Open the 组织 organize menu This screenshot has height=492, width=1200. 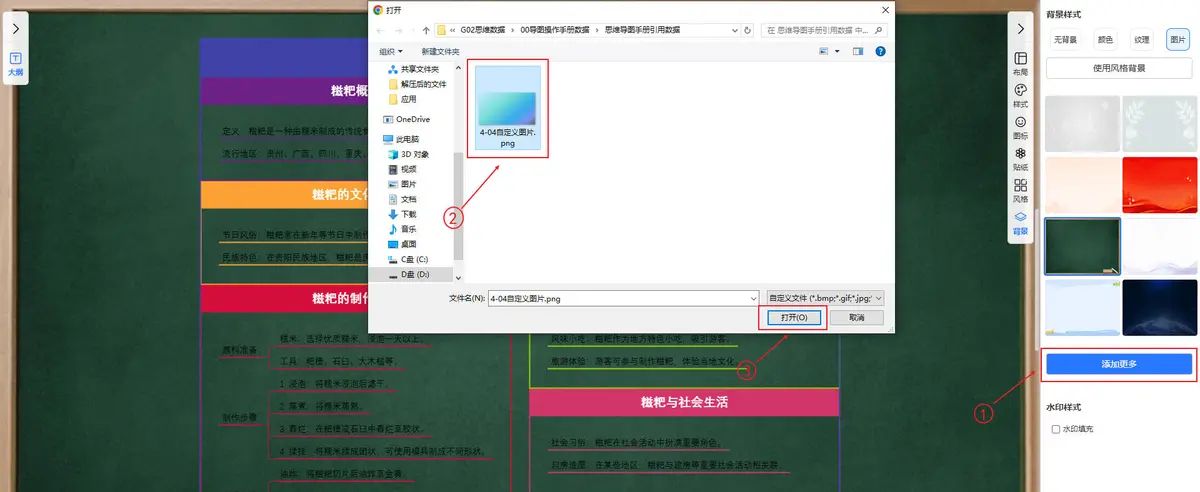point(391,50)
